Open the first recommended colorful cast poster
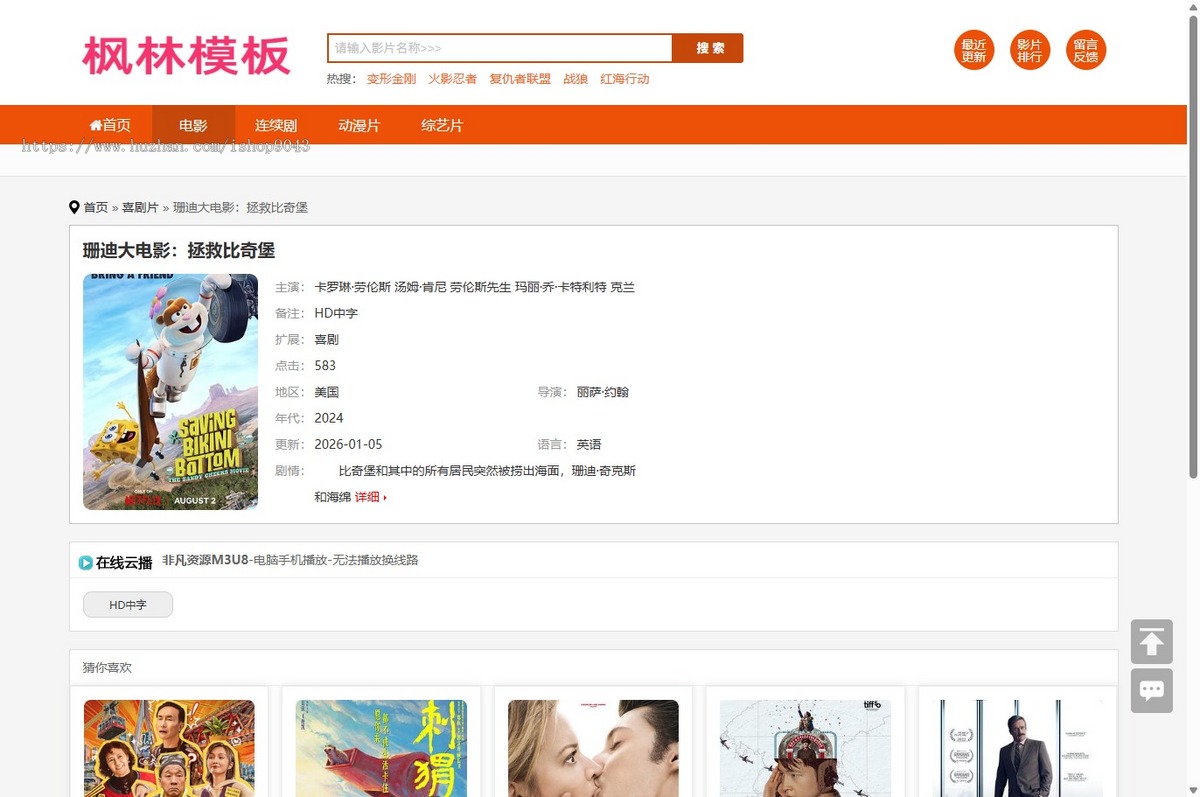Viewport: 1200px width, 797px height. click(169, 748)
